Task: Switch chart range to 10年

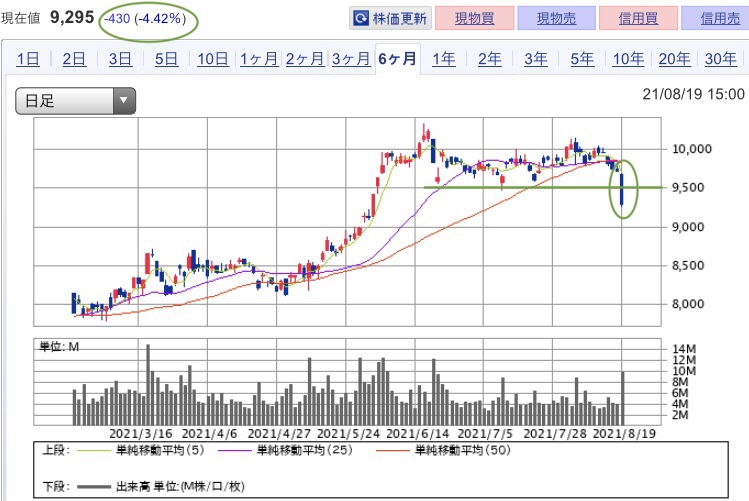Action: [x=628, y=59]
